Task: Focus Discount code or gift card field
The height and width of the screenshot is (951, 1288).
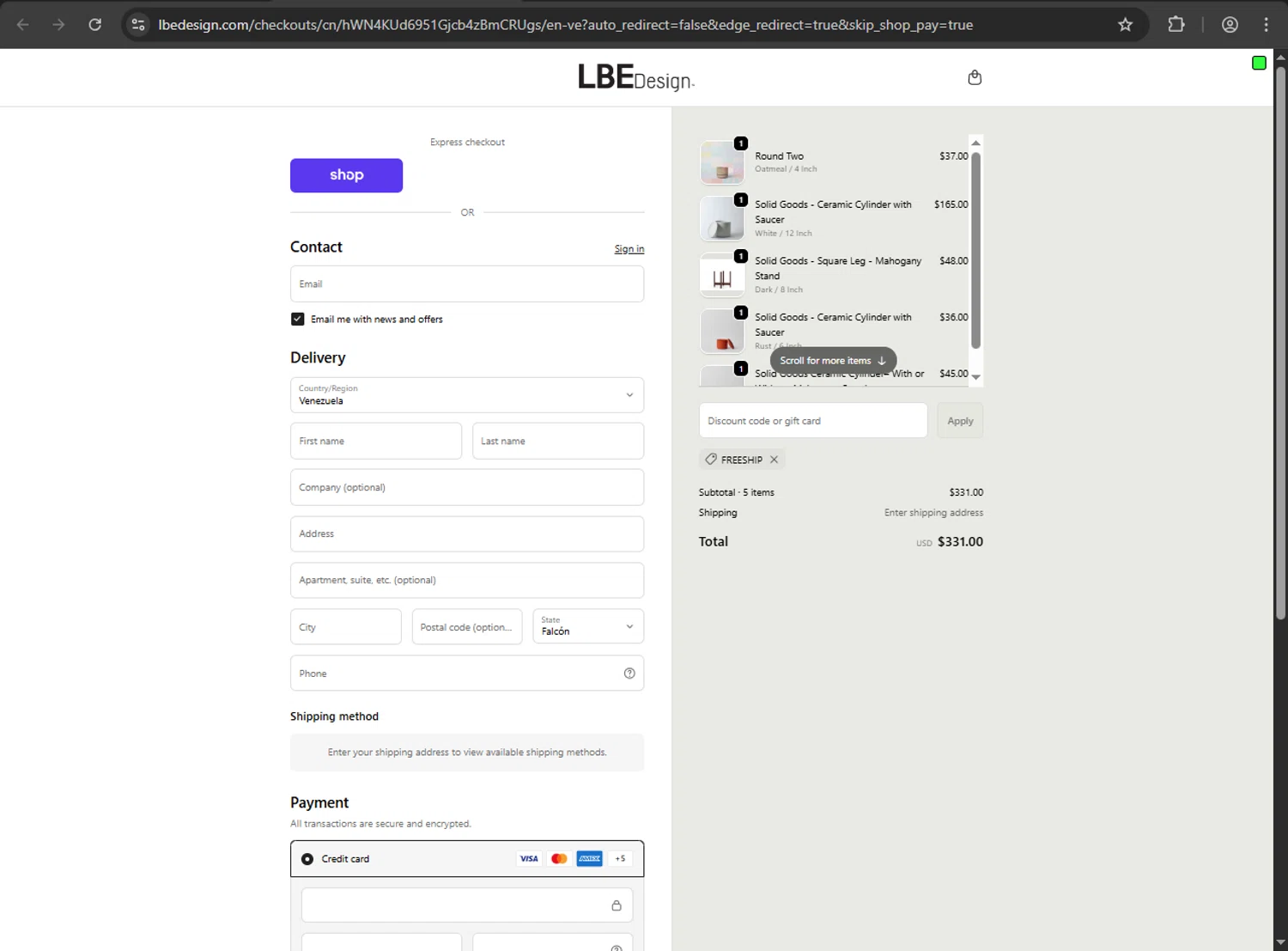Action: coord(813,421)
